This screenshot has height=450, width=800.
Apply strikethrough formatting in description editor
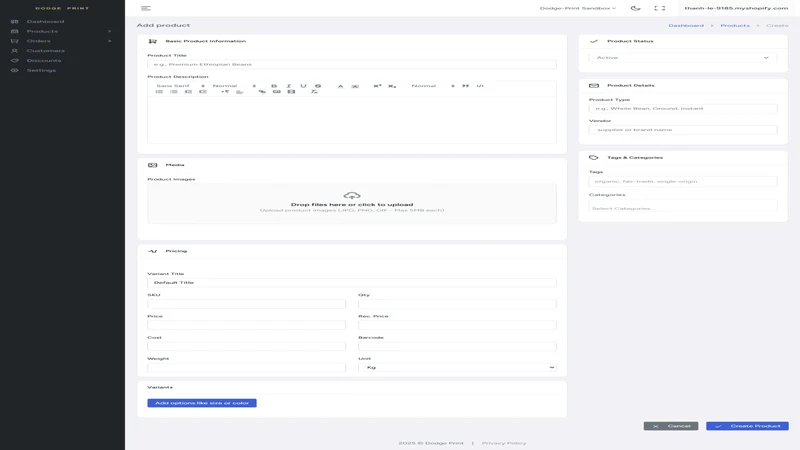click(x=318, y=86)
